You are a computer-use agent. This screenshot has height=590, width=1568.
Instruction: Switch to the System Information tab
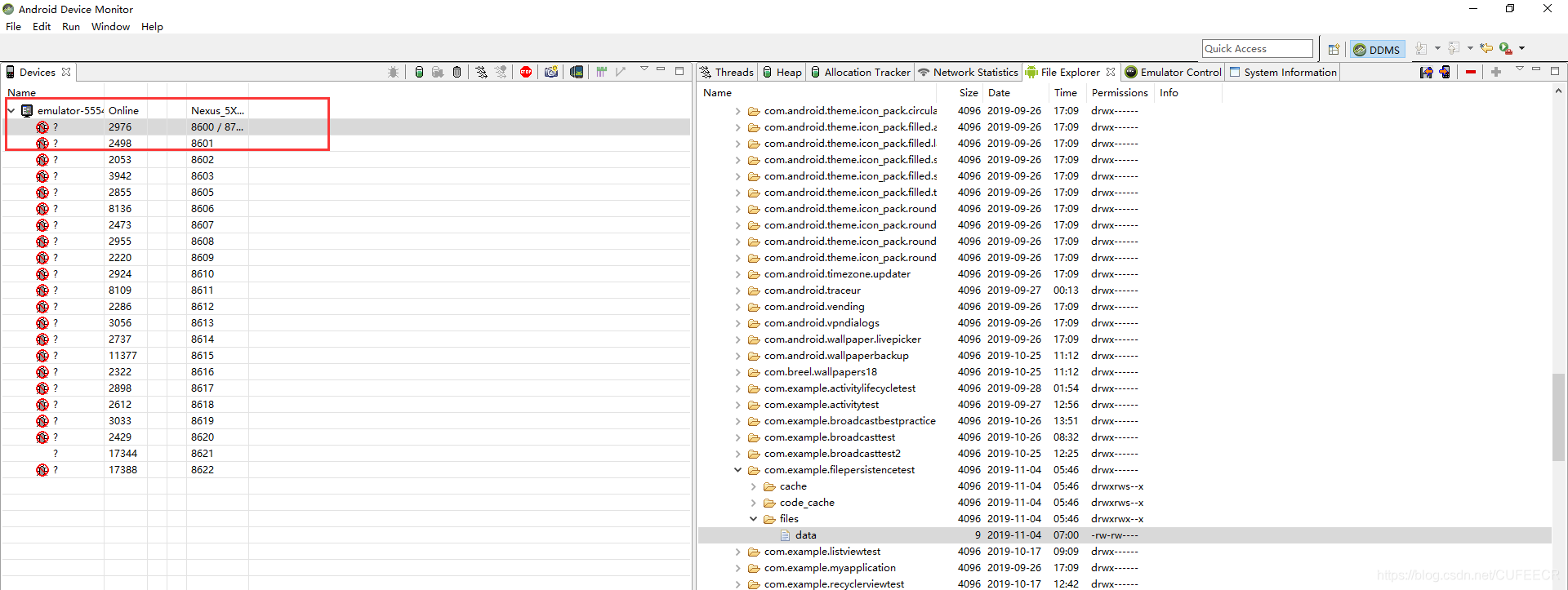tap(1283, 72)
